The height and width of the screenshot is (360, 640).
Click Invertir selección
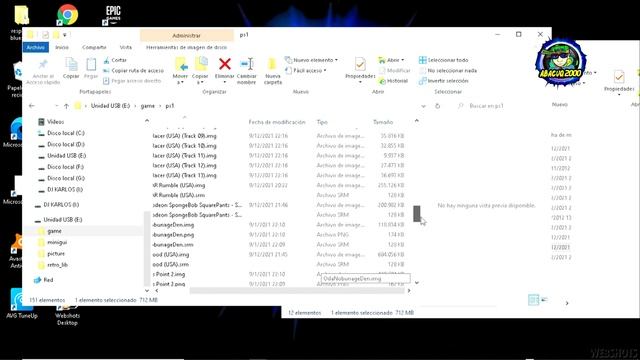[444, 81]
